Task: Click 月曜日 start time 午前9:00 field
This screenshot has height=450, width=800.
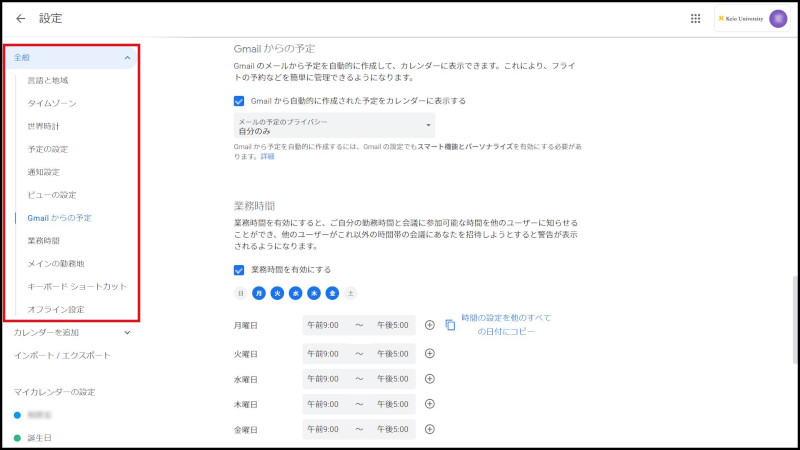Action: pos(324,325)
